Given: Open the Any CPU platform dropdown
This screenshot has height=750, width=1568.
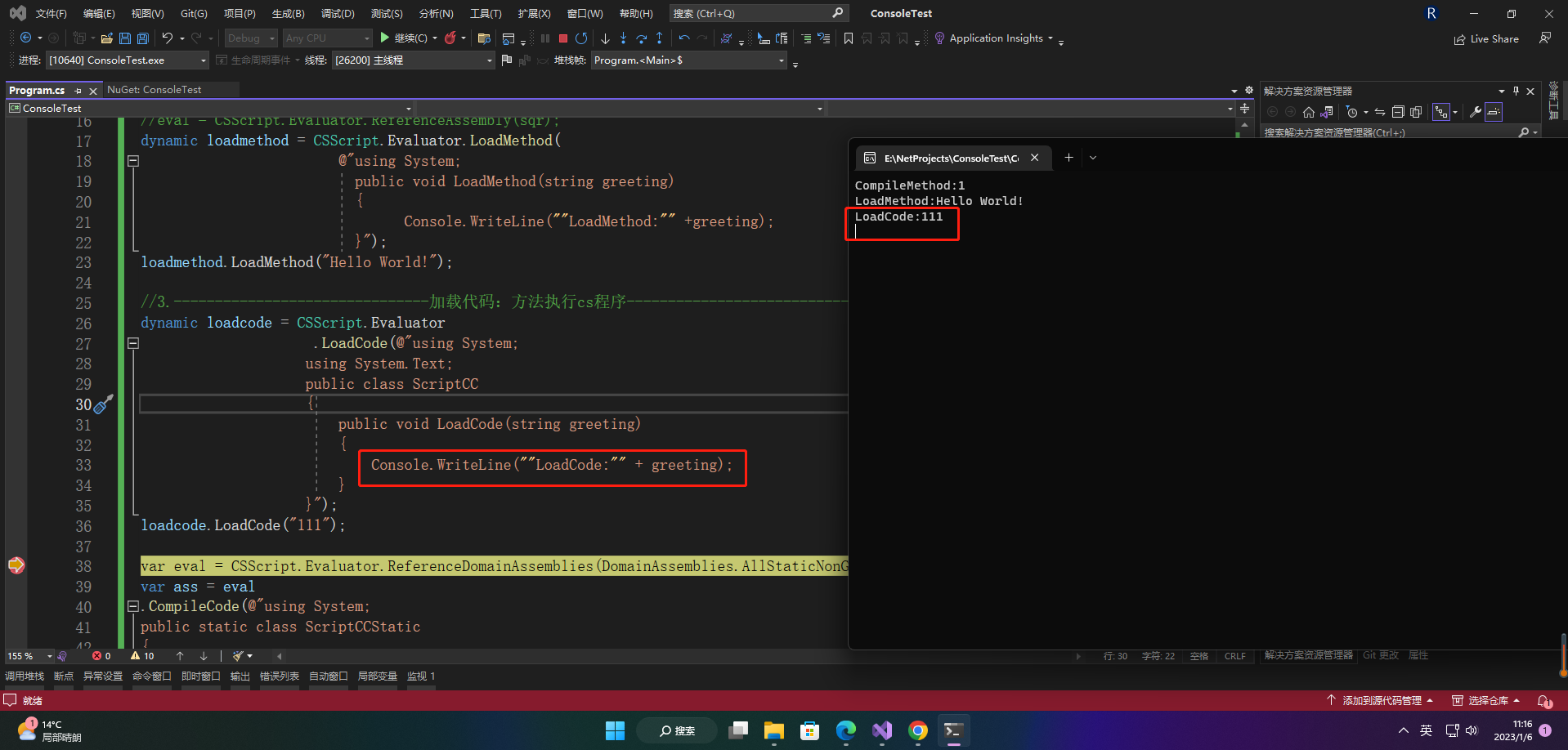Looking at the screenshot, I should click(x=327, y=38).
